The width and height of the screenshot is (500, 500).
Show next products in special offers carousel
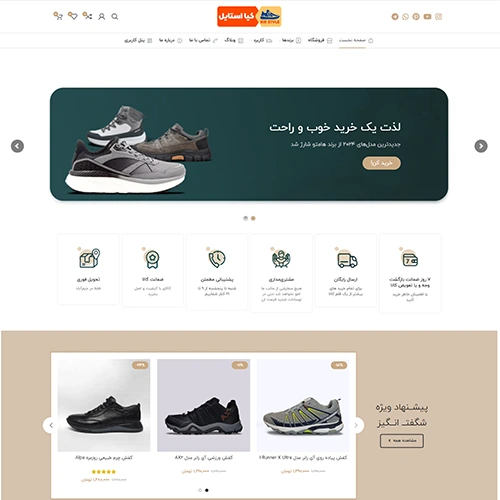pos(356,425)
